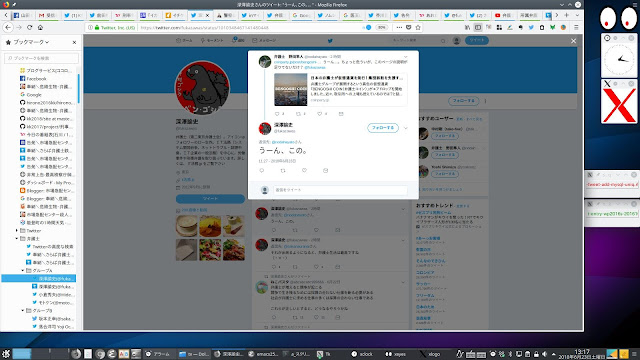Viewport: 640px width, 360px height.
Task: Open the モーメント nav item
Action: pyautogui.click(x=212, y=40)
